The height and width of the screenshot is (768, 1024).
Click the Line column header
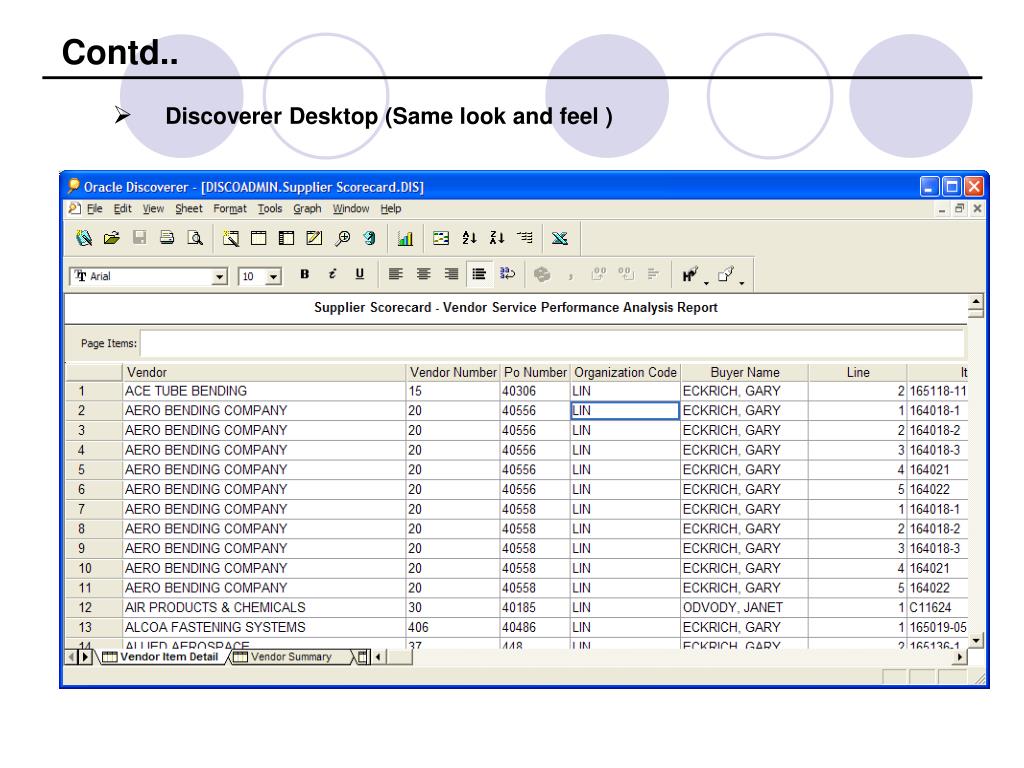tap(857, 372)
